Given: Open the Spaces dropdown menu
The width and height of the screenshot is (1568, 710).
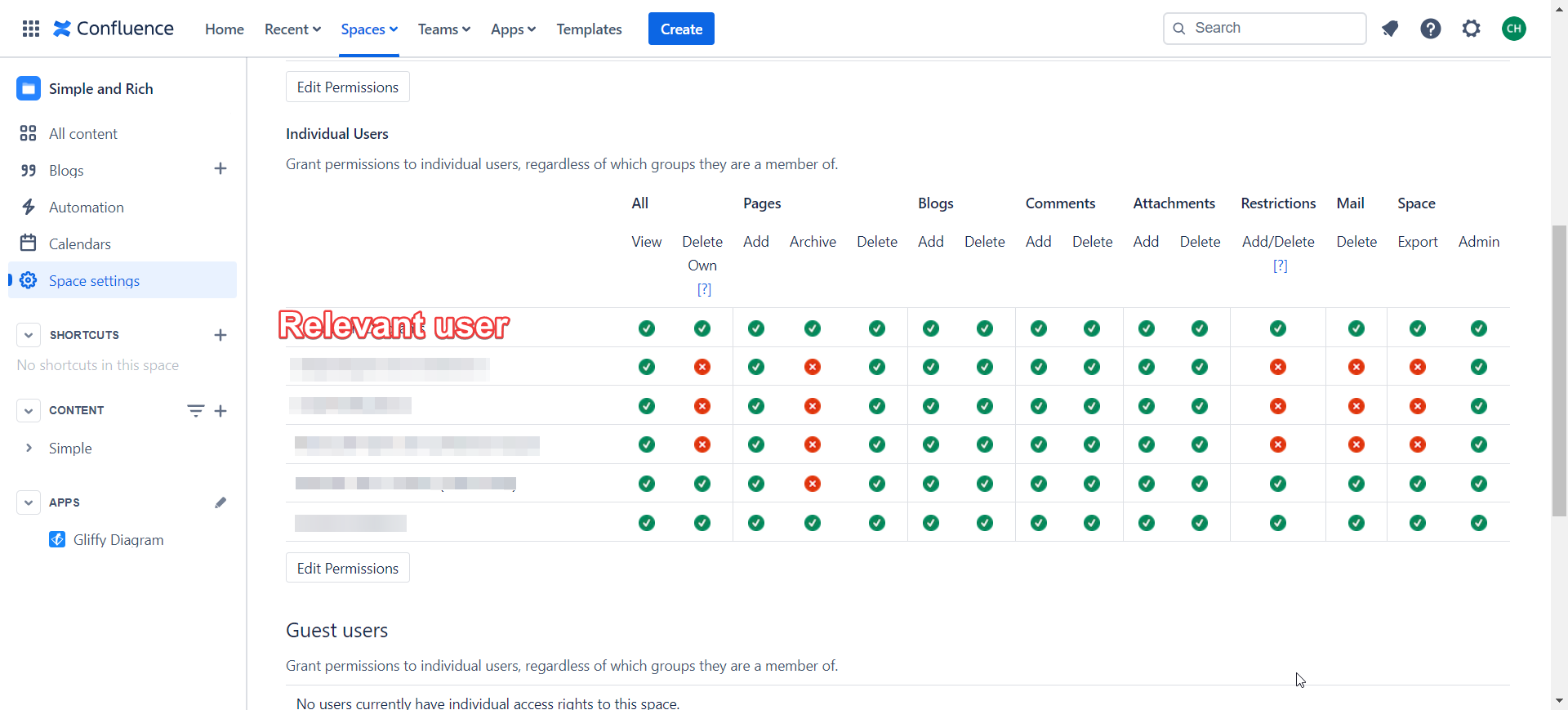Looking at the screenshot, I should point(369,29).
